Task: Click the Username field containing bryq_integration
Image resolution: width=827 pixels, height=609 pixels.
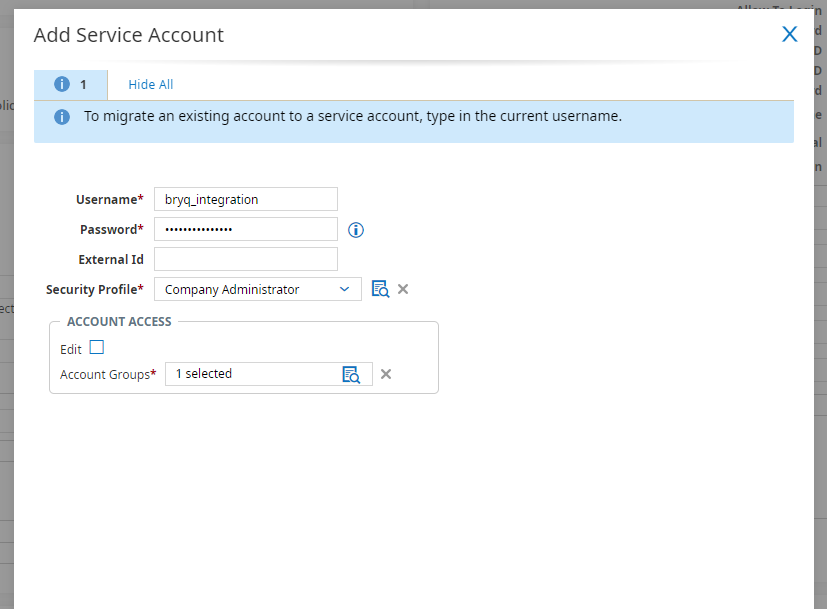Action: tap(246, 199)
